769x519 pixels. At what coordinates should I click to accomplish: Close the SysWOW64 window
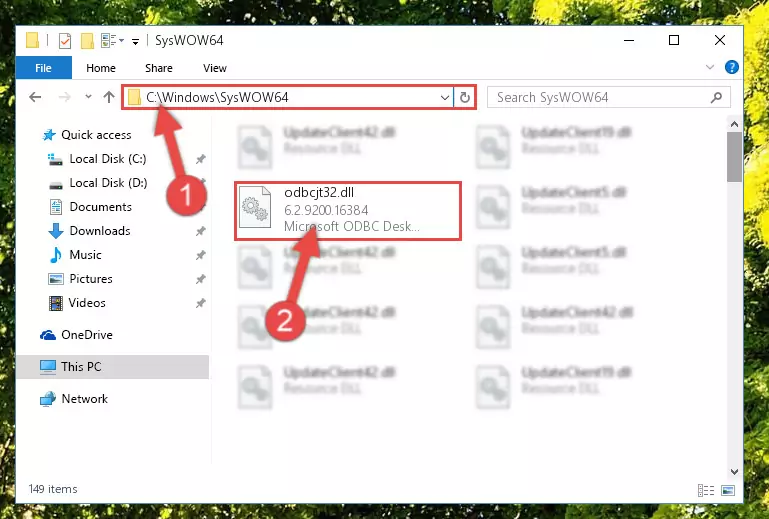(719, 40)
